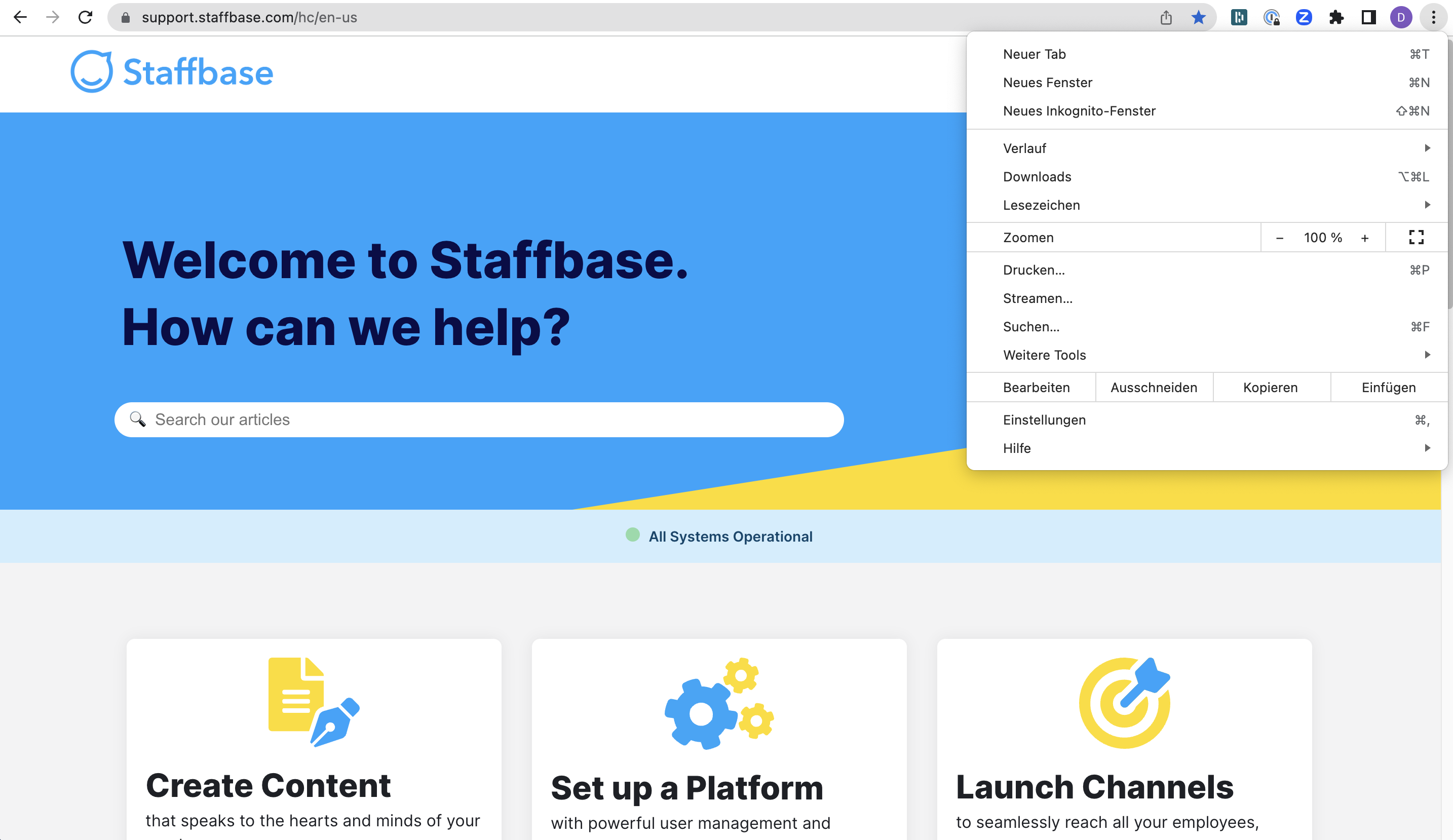
Task: Open Neues Inkognito-Fenster
Action: (x=1207, y=110)
